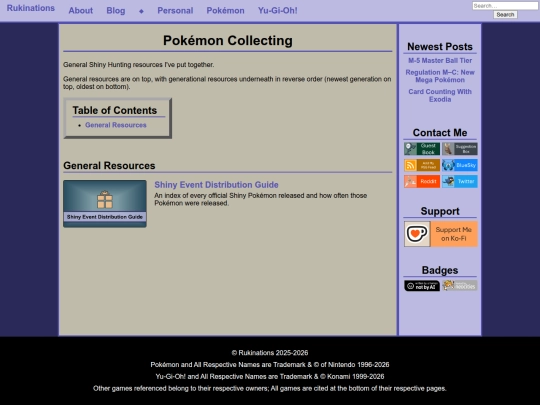Click the Support sidebar heading
The height and width of the screenshot is (405, 540).
point(440,211)
